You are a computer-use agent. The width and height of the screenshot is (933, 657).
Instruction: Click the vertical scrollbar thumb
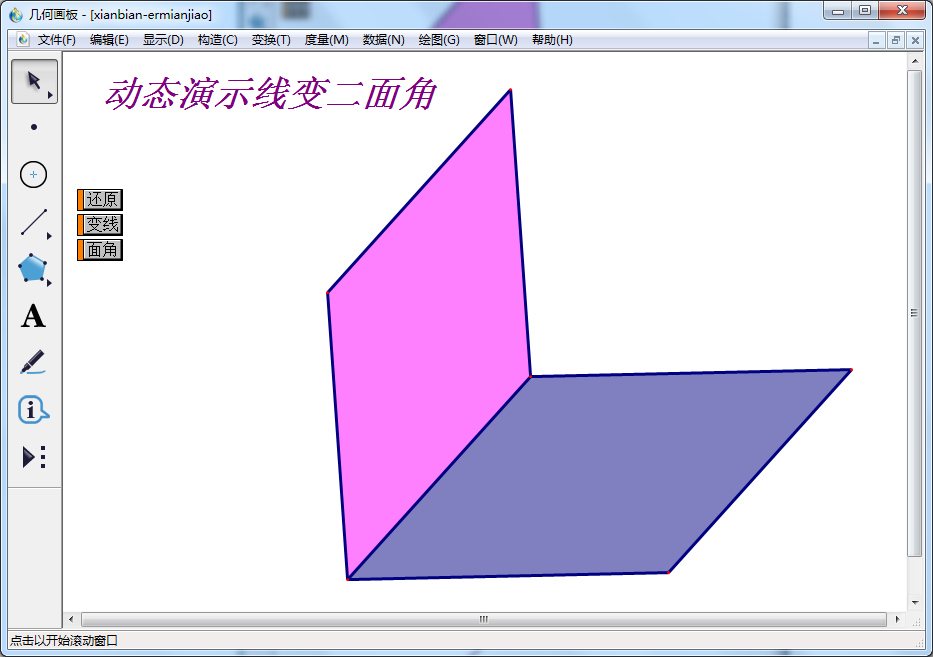click(x=915, y=313)
